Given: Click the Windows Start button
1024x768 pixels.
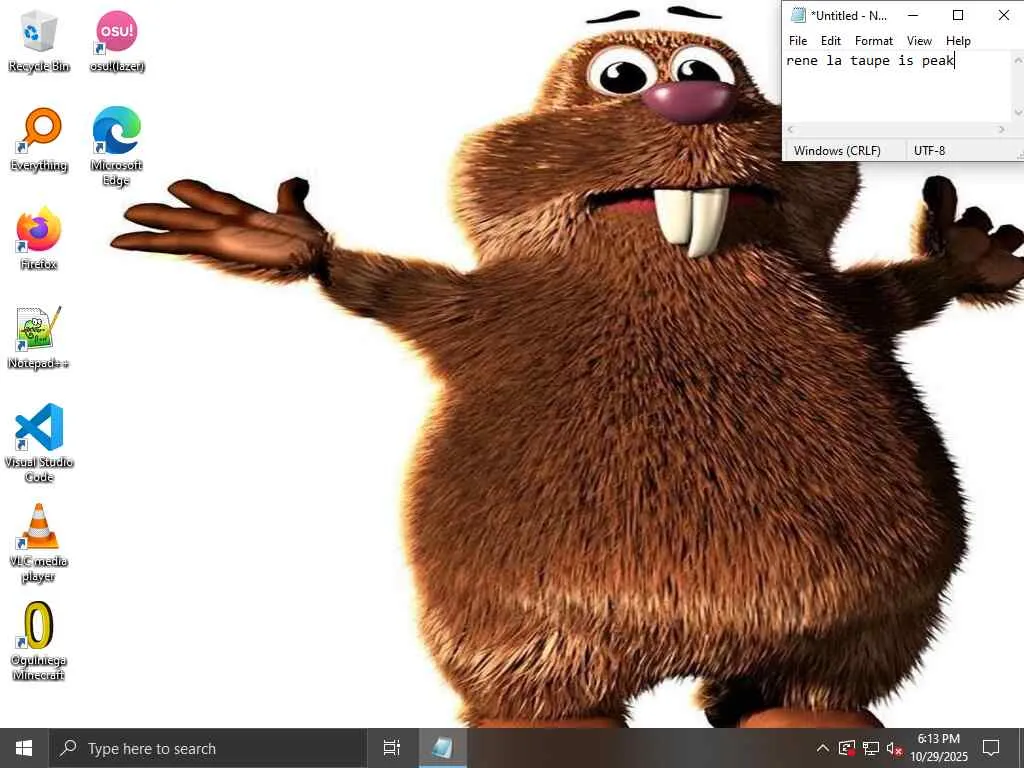Looking at the screenshot, I should (24, 748).
